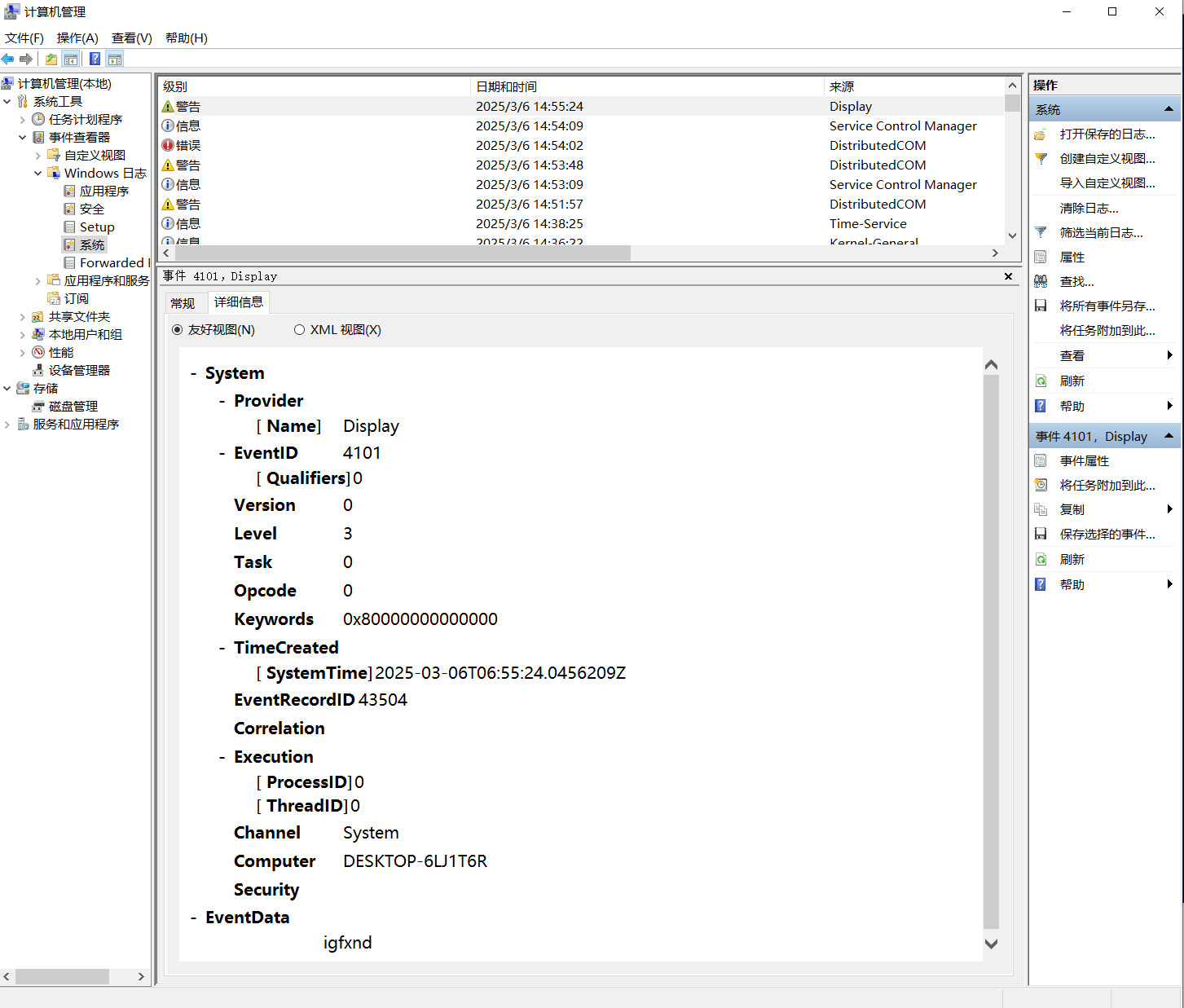
Task: Select the DistributedCOM 错误 event row
Action: (x=530, y=145)
